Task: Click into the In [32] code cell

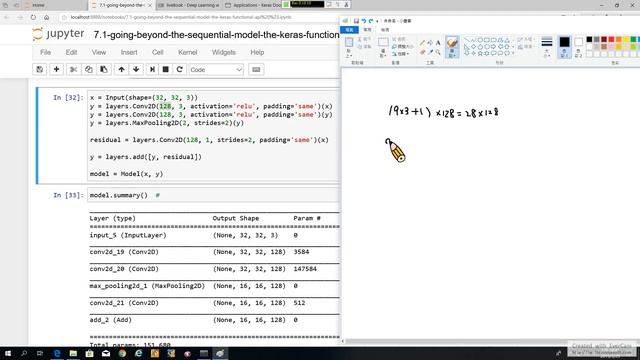Action: (x=214, y=136)
